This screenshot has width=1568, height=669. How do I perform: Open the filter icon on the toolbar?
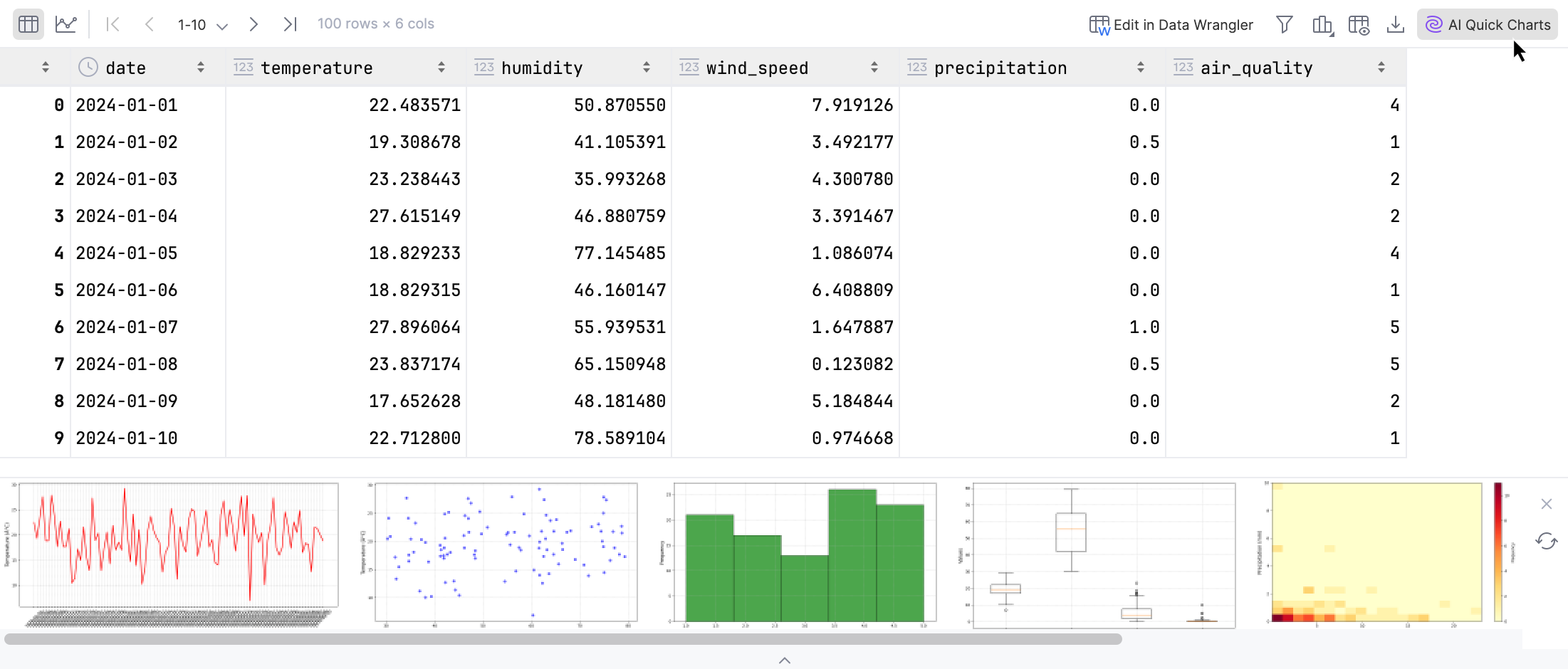coord(1285,24)
